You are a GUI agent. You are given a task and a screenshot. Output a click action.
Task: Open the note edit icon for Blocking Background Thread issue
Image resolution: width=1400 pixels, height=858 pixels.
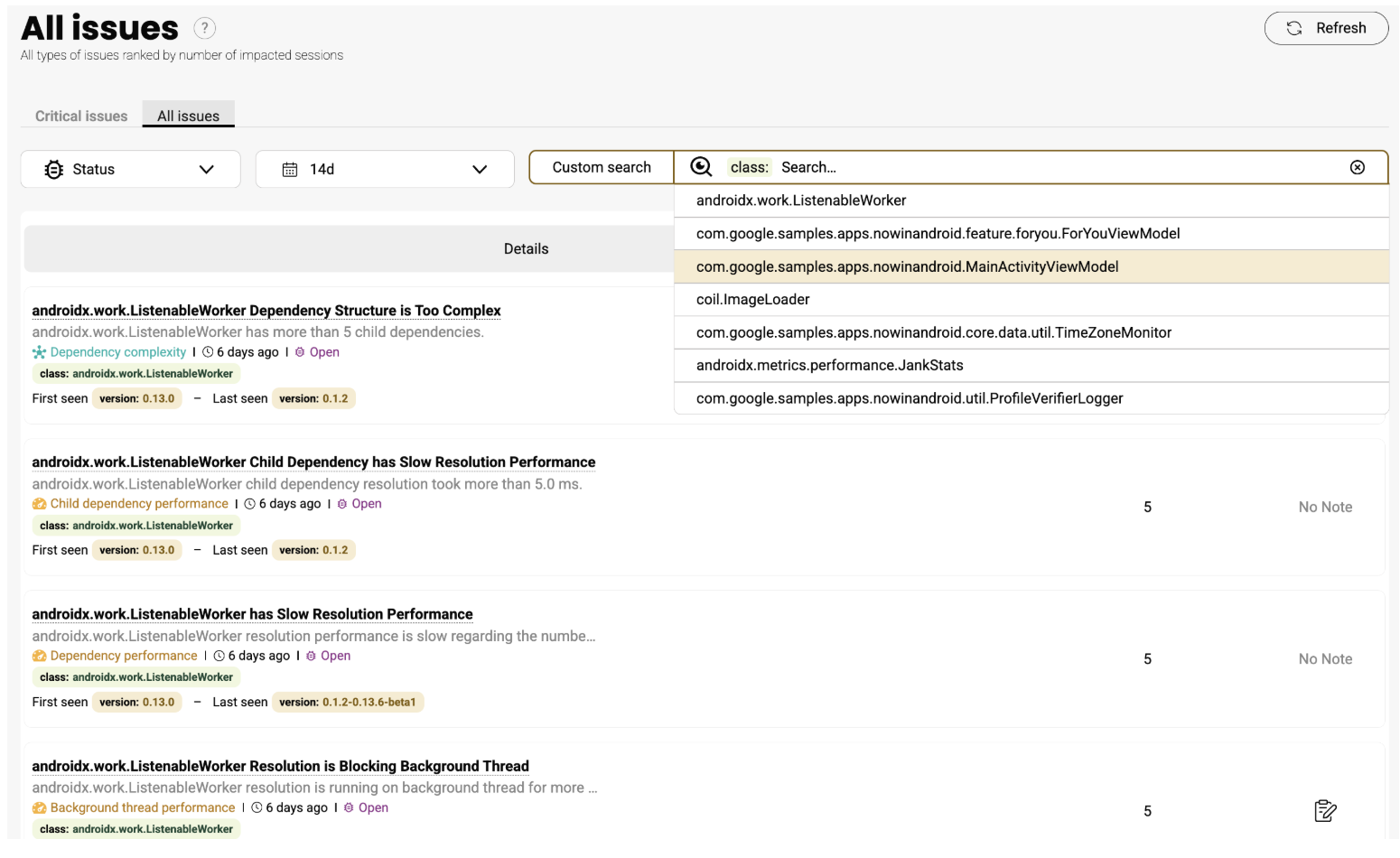pos(1325,811)
